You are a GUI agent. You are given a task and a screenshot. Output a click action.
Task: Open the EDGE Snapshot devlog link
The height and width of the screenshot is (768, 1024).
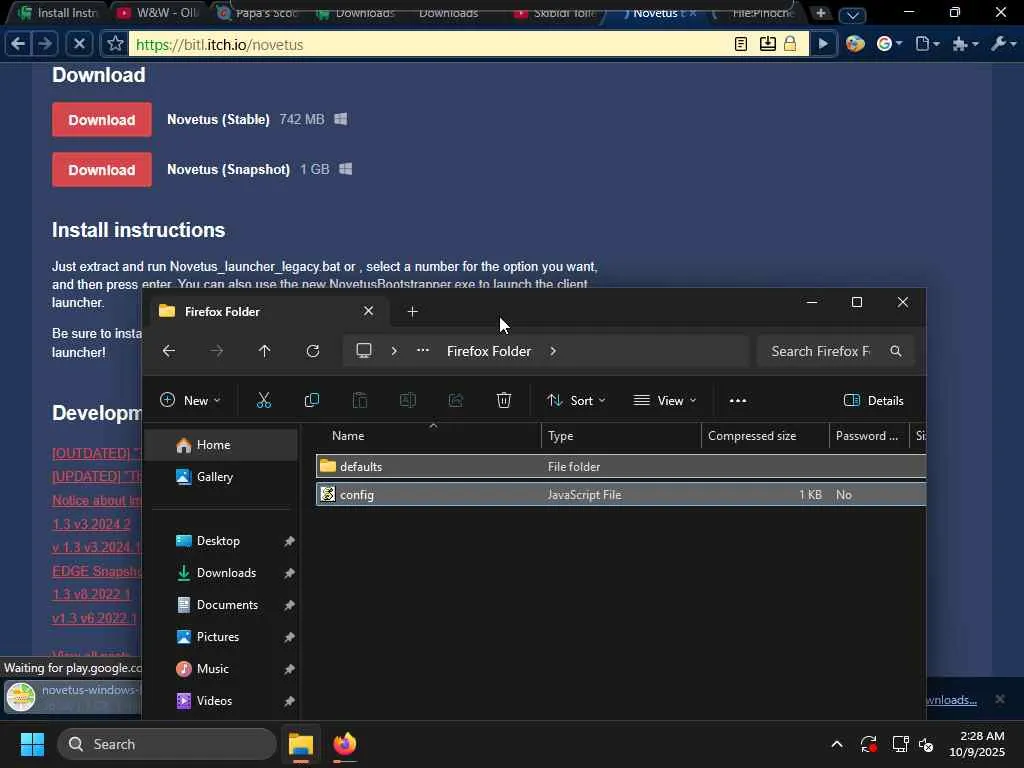tap(97, 571)
